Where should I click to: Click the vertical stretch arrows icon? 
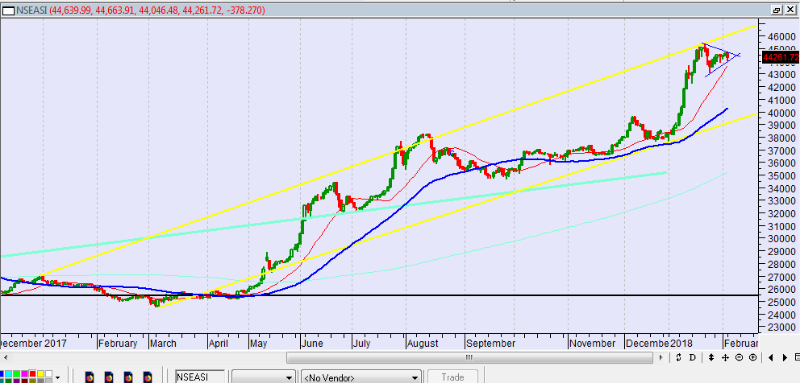(x=711, y=358)
